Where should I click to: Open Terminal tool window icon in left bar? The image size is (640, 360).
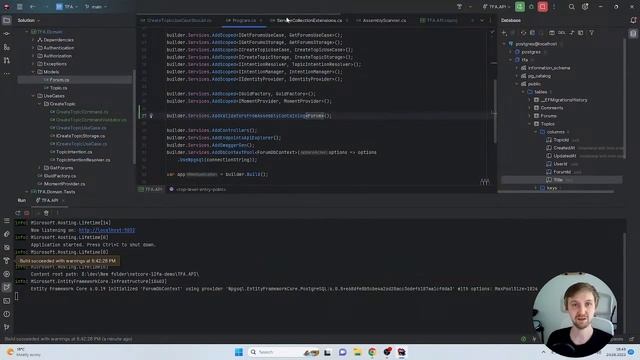[x=7, y=301]
